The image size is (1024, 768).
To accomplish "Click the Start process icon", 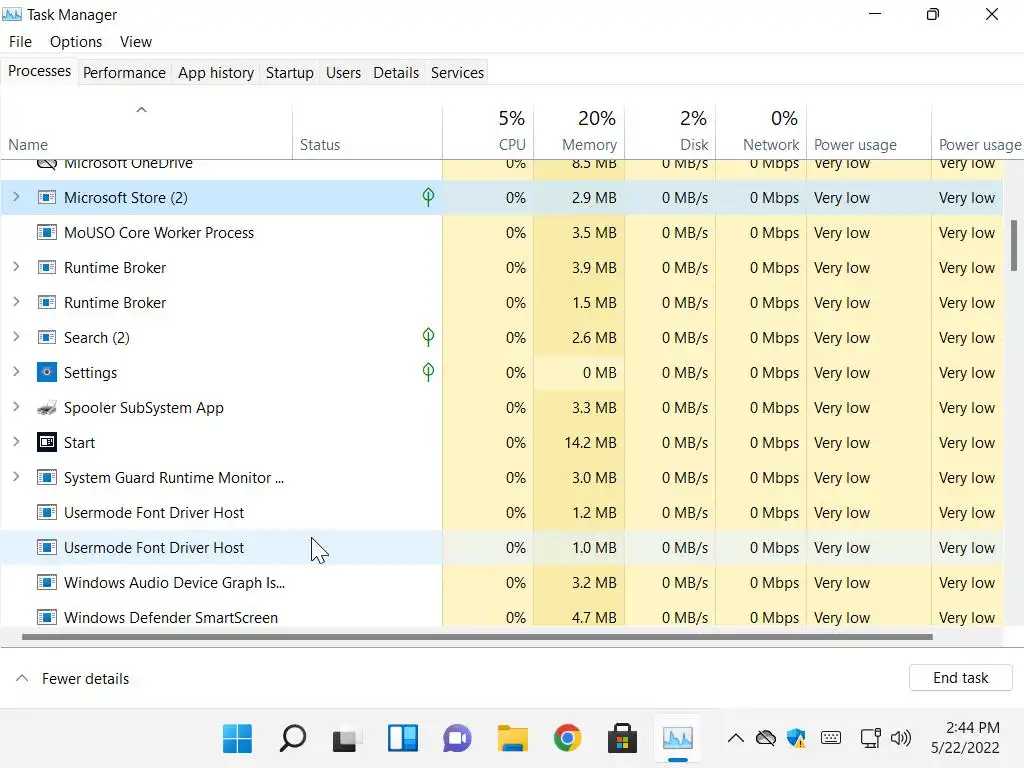I will (x=46, y=442).
